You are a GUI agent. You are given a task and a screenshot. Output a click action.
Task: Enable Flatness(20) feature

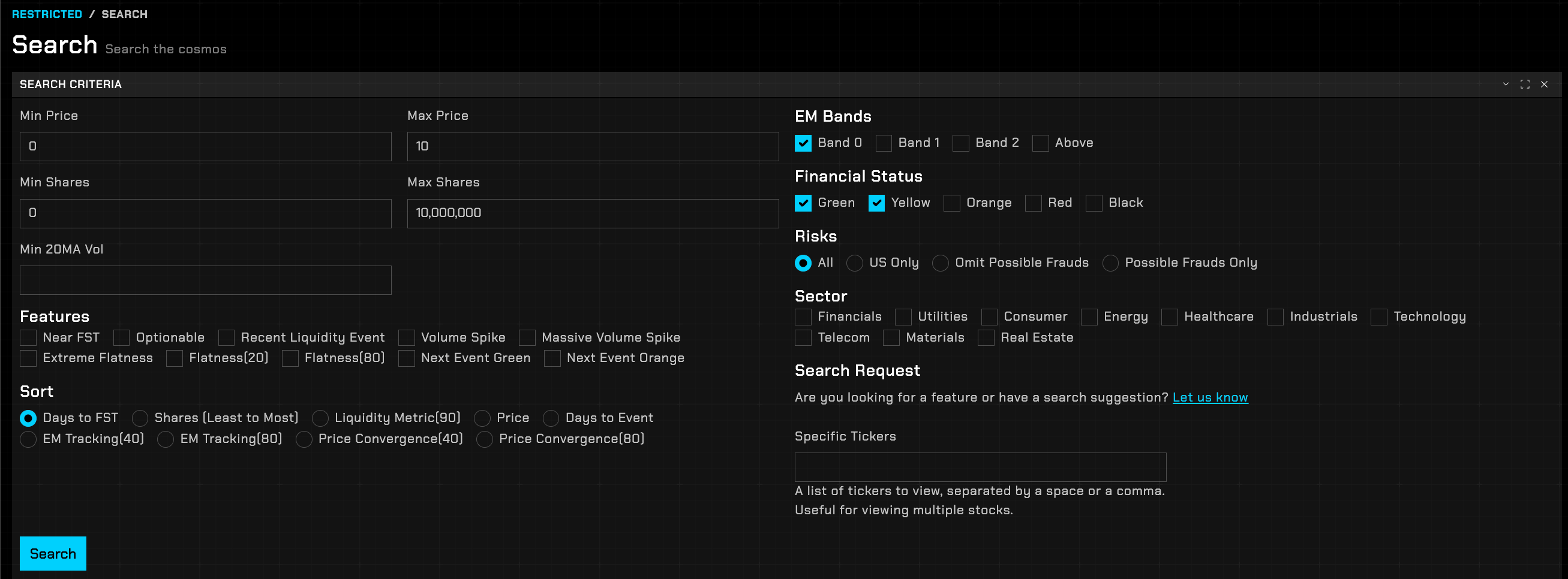click(175, 358)
